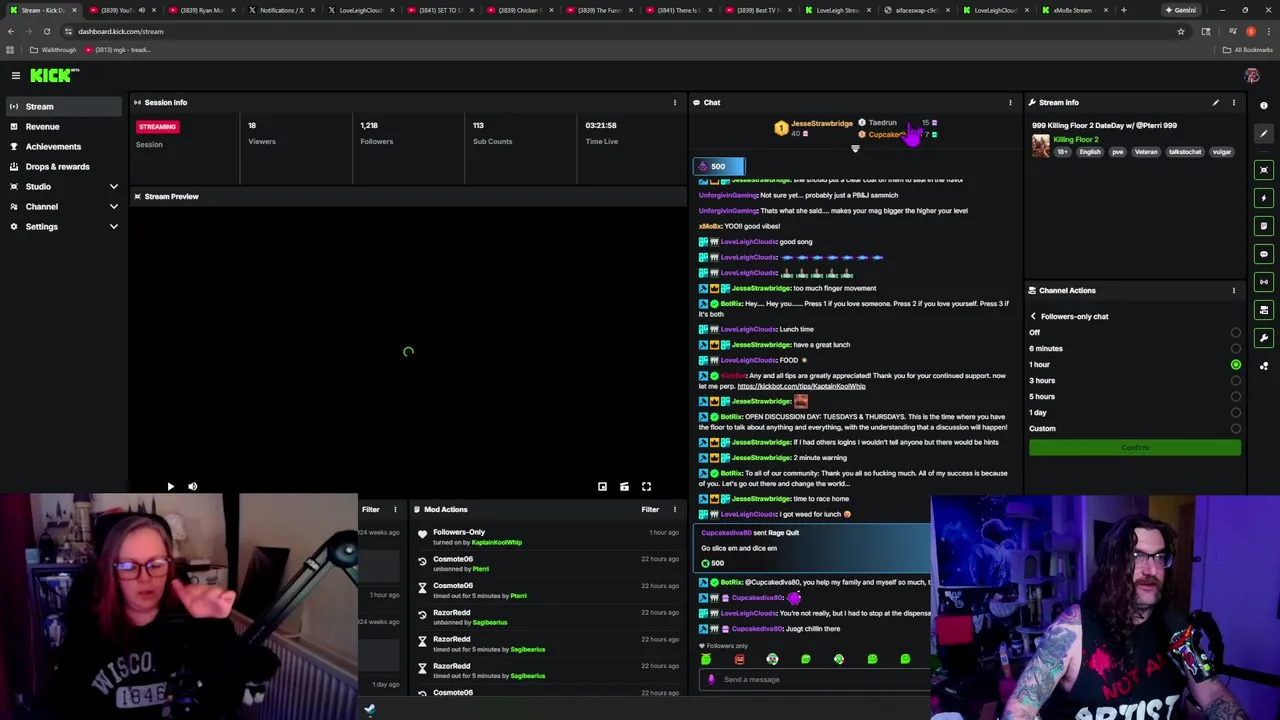The width and height of the screenshot is (1280, 720).
Task: Switch stream preview to theater mode
Action: 624,486
